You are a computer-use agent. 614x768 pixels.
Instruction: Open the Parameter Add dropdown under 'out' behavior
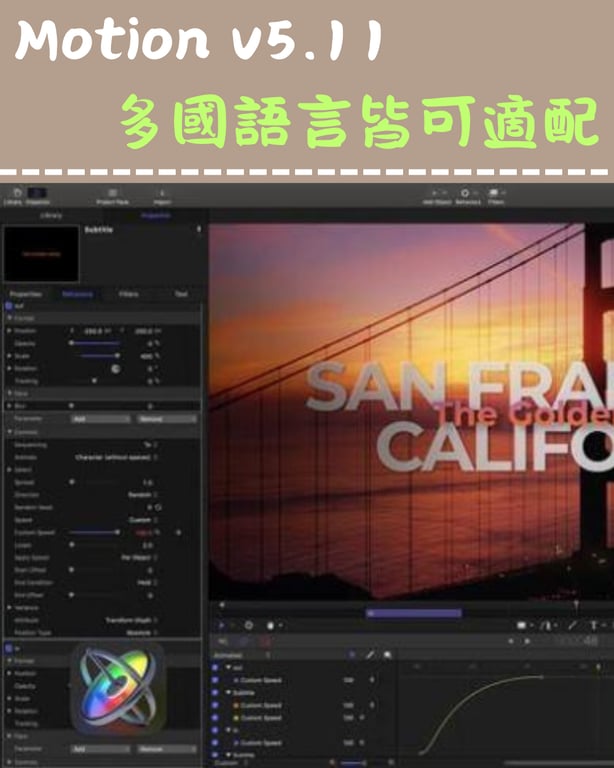100,419
